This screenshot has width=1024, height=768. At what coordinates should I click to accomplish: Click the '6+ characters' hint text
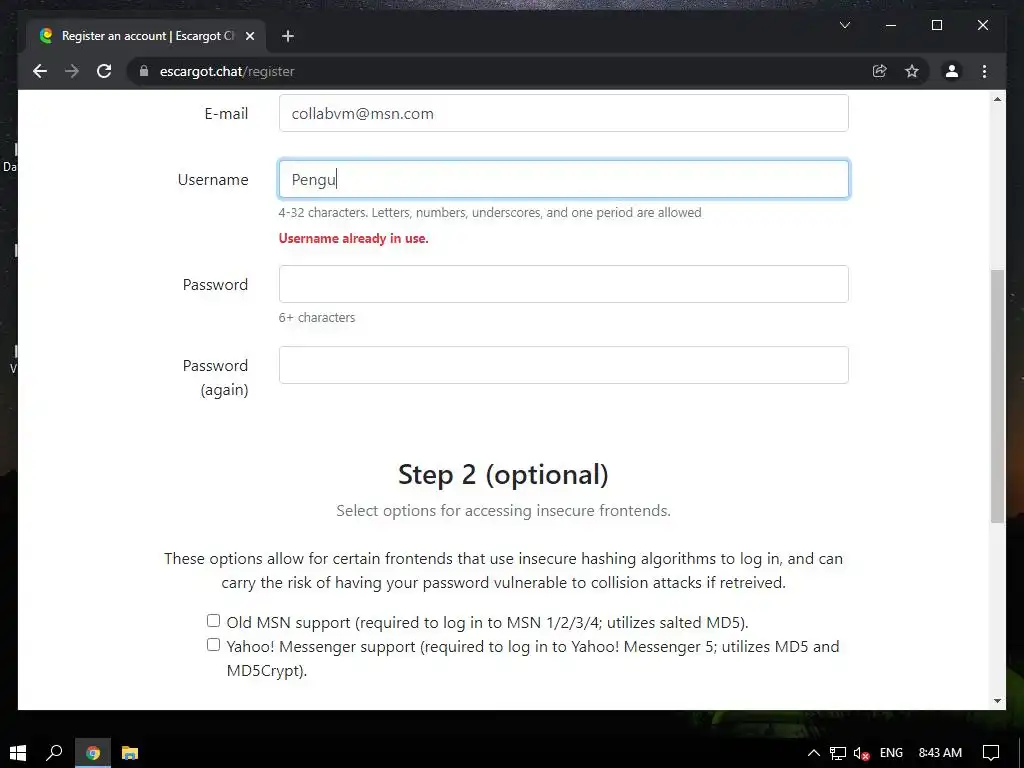coord(317,317)
